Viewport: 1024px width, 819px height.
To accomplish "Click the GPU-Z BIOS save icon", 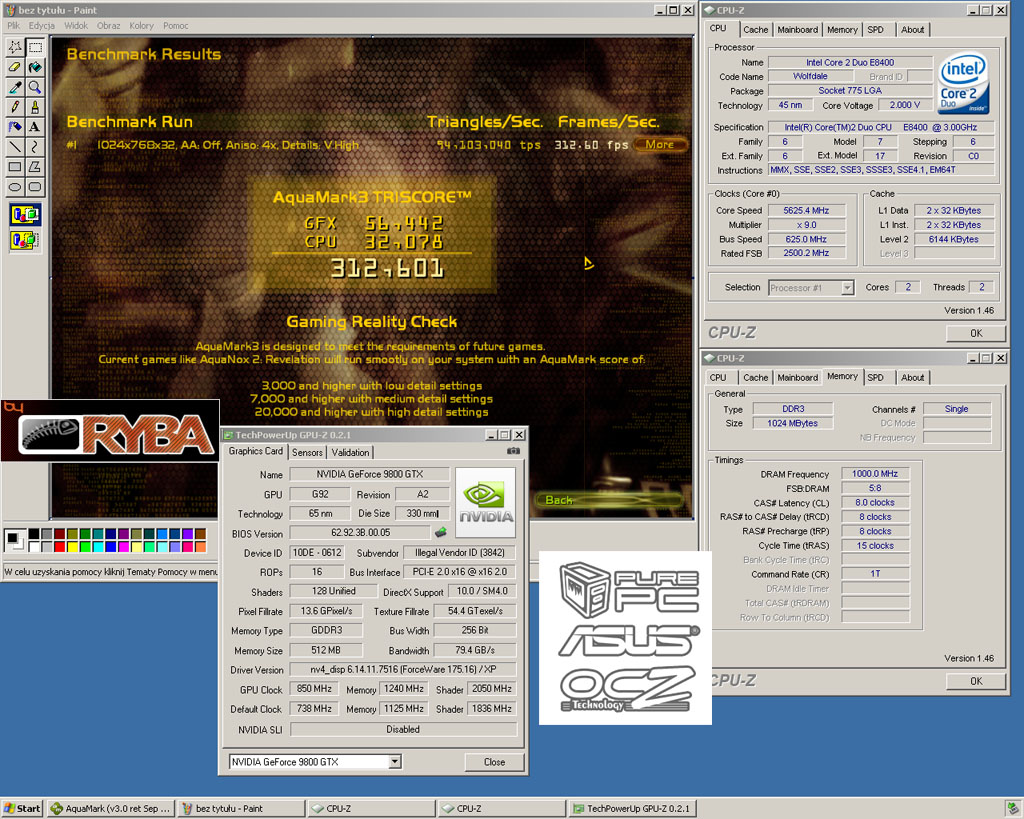I will pos(441,532).
